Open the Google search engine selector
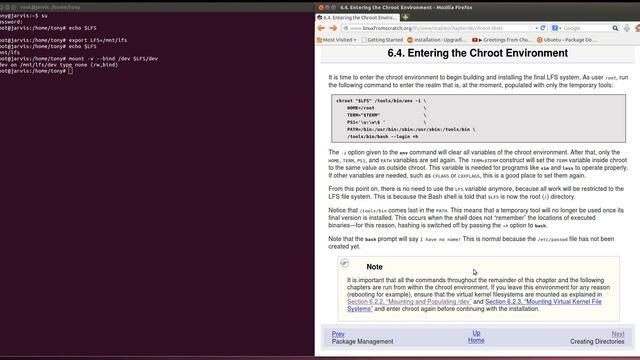This screenshot has height=360, width=640. 557,28
